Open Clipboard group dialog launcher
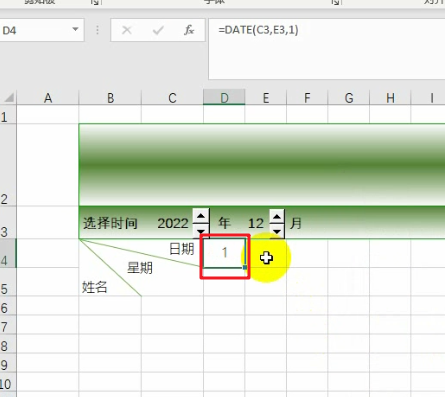The height and width of the screenshot is (397, 445). (x=95, y=2)
